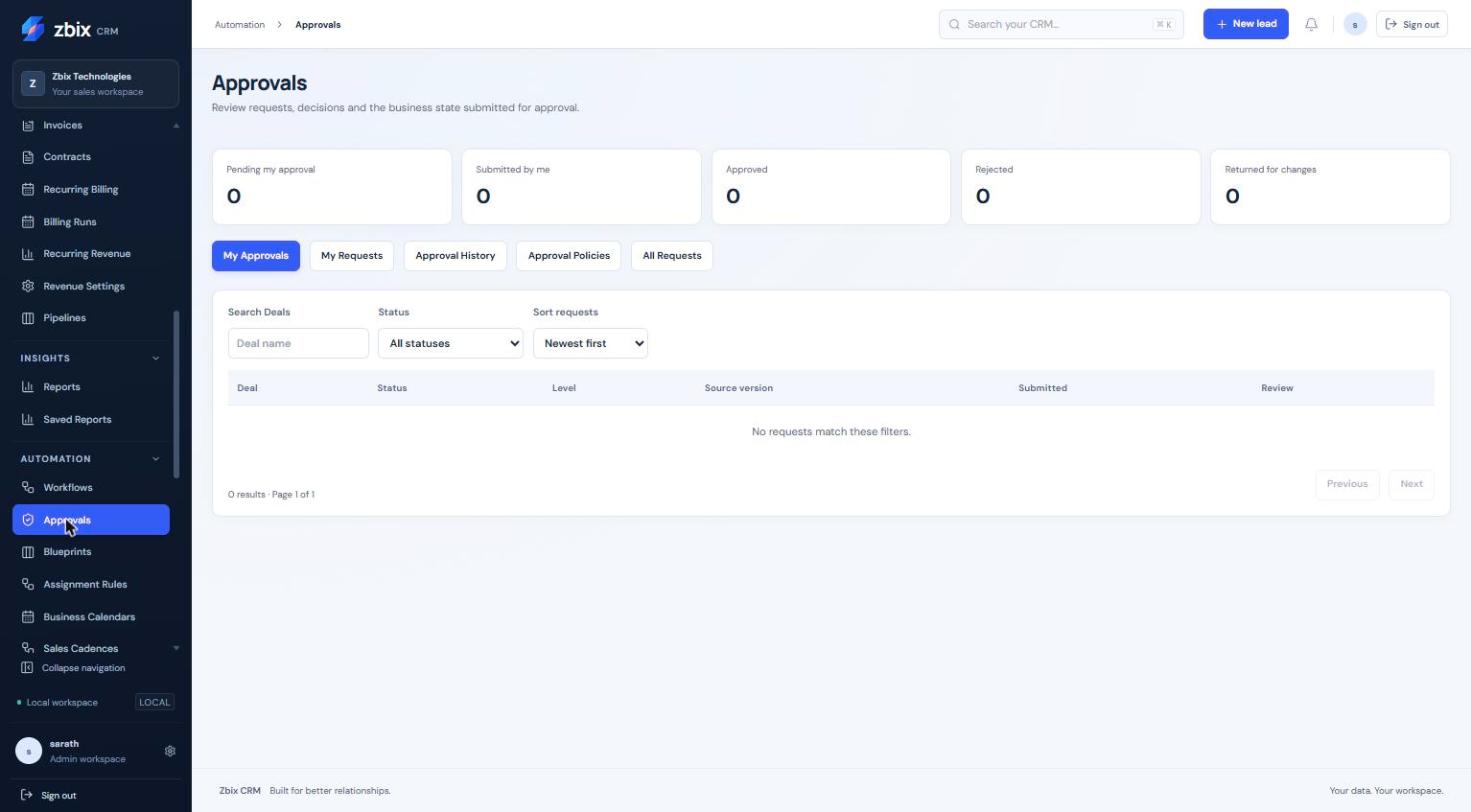The image size is (1471, 812).
Task: Open Reports chart icon
Action: tap(28, 387)
